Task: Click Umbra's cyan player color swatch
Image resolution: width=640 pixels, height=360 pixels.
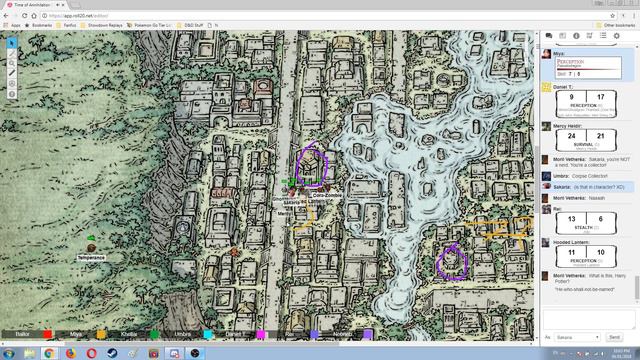Action: 208,334
